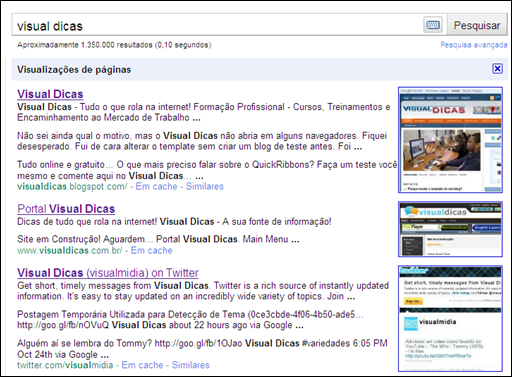Open Em cache for visualdicas.blogspot.com
Viewport: 512px width, 377px height.
(156, 186)
